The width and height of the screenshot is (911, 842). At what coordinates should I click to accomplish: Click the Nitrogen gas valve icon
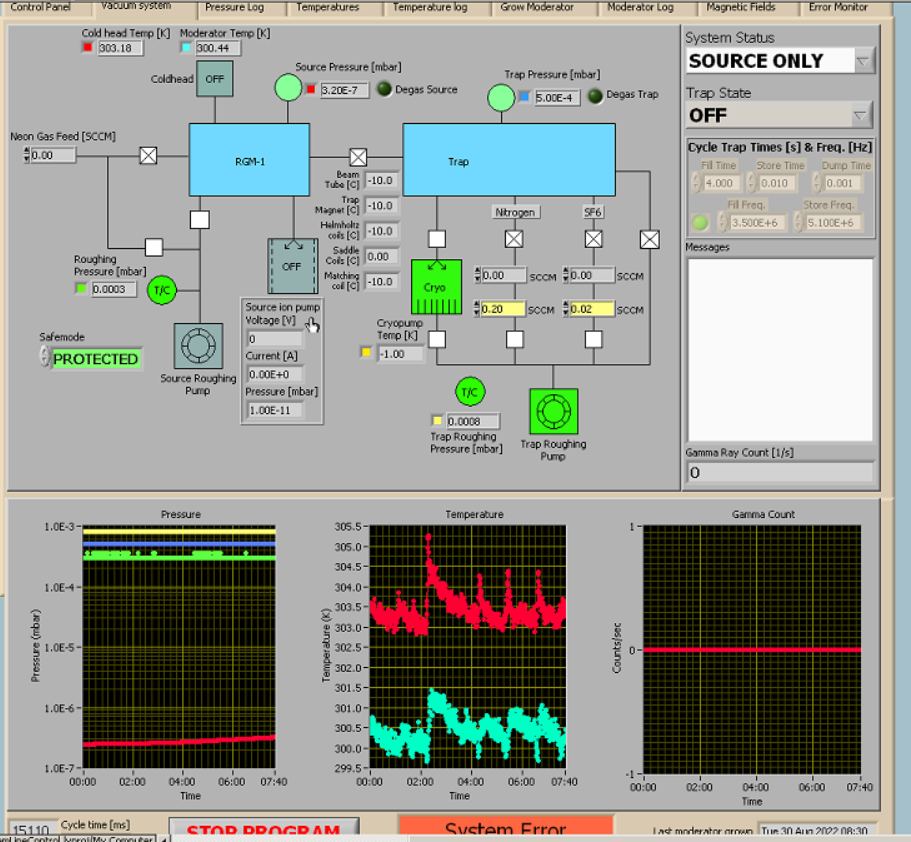click(x=514, y=239)
